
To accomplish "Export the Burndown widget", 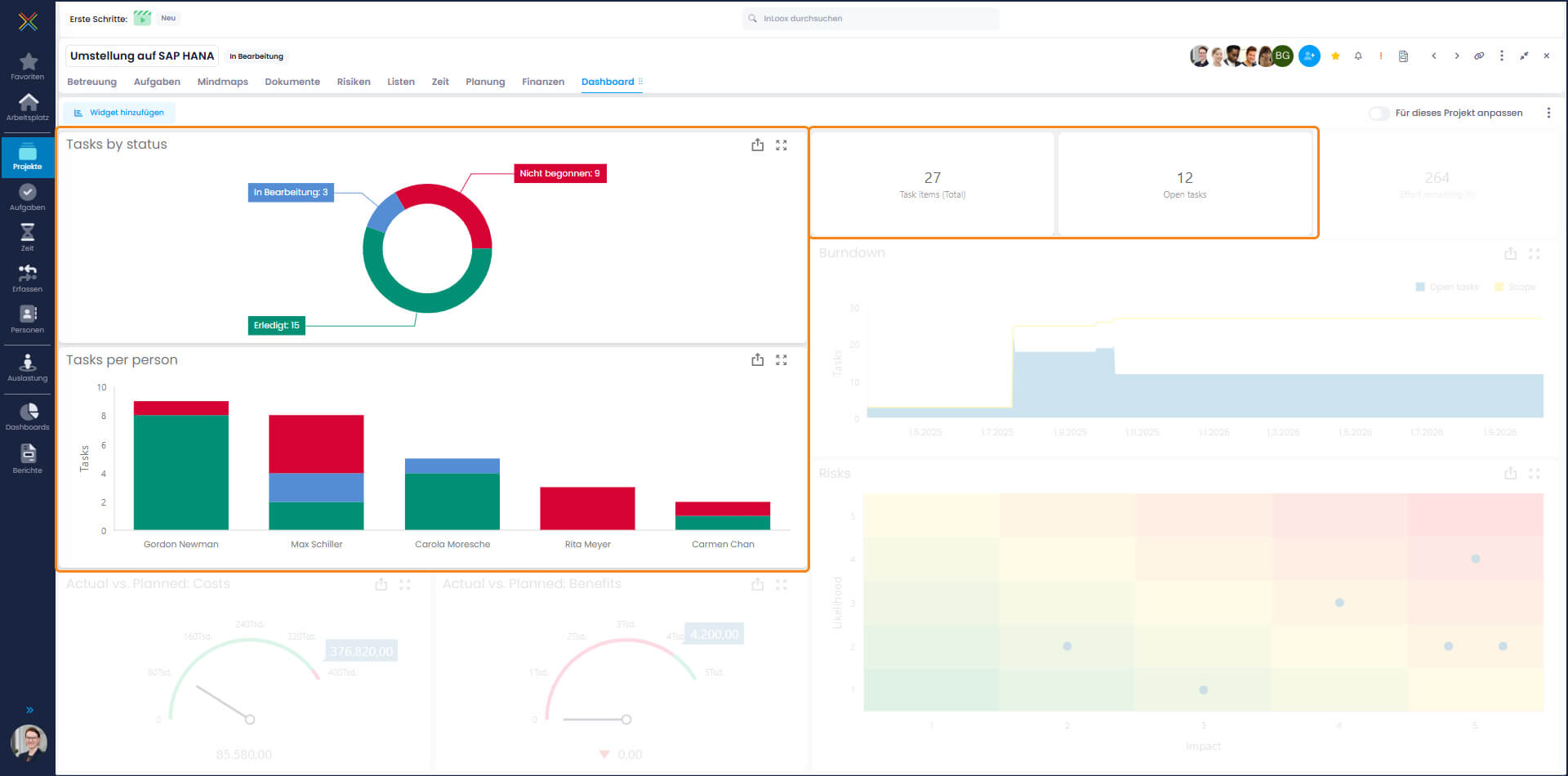I will coord(1511,254).
